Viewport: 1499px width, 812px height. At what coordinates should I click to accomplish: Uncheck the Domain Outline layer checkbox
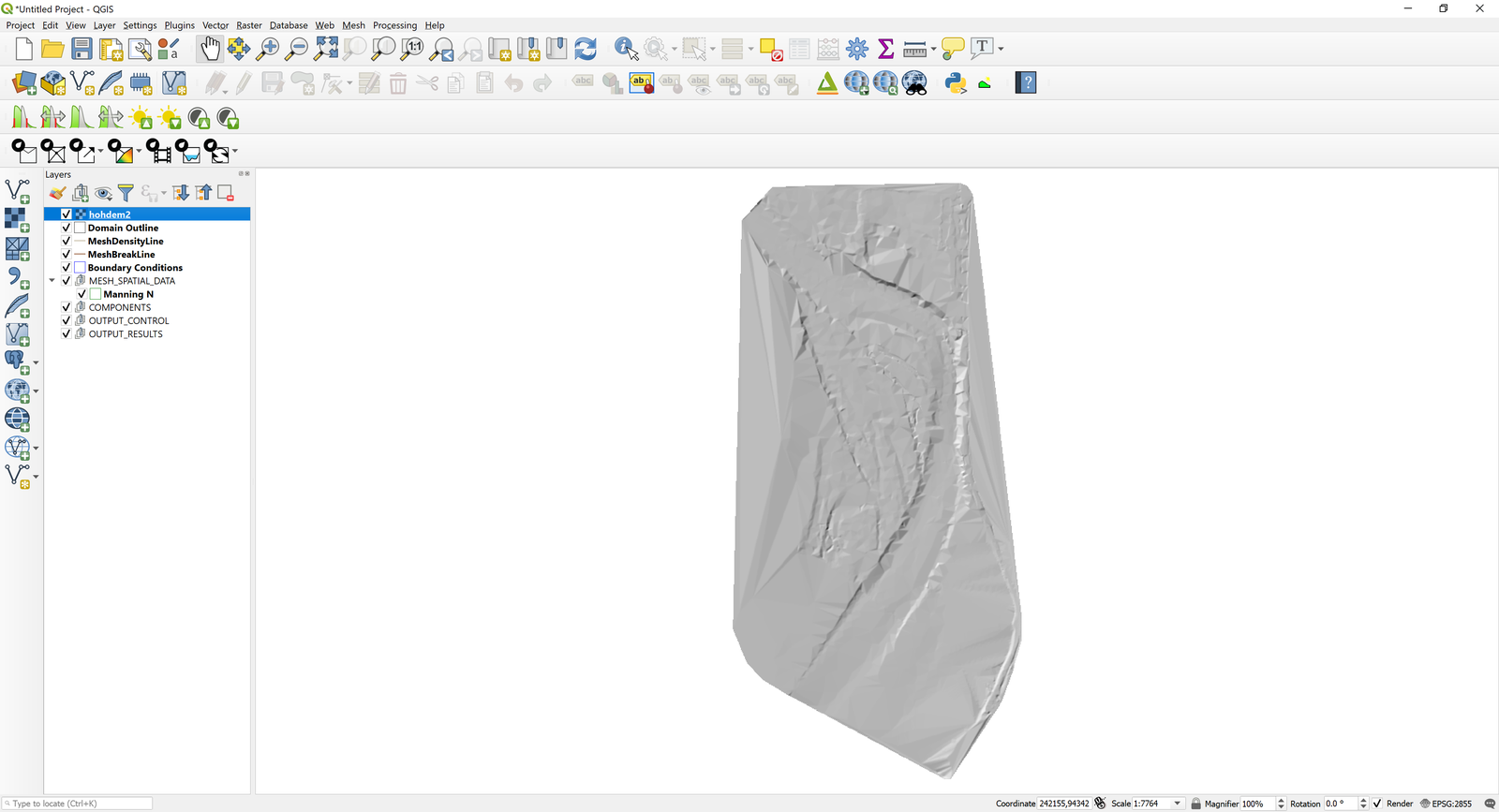click(67, 228)
